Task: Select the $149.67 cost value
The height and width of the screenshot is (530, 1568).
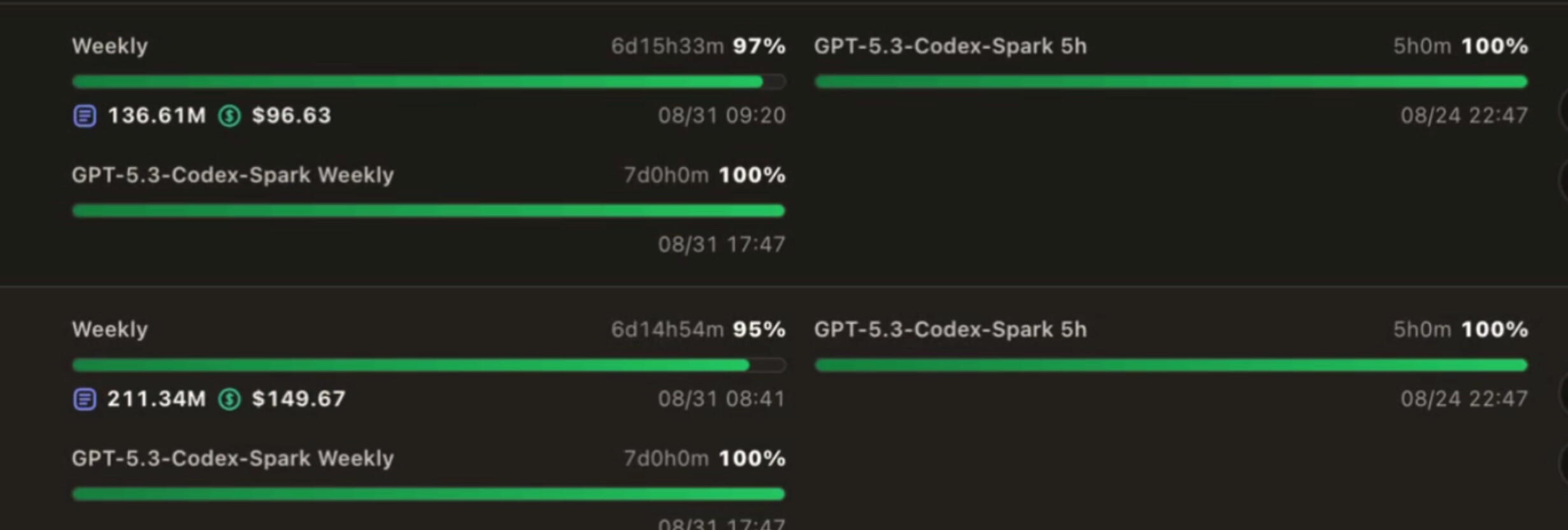Action: 299,399
